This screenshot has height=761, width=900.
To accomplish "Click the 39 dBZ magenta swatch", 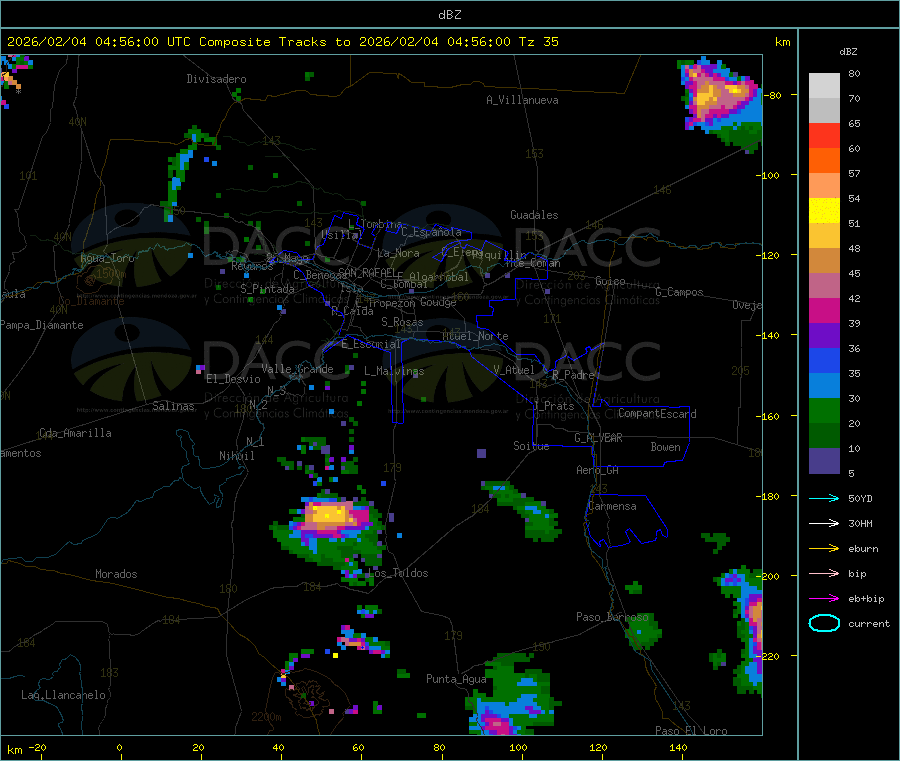I will (824, 310).
